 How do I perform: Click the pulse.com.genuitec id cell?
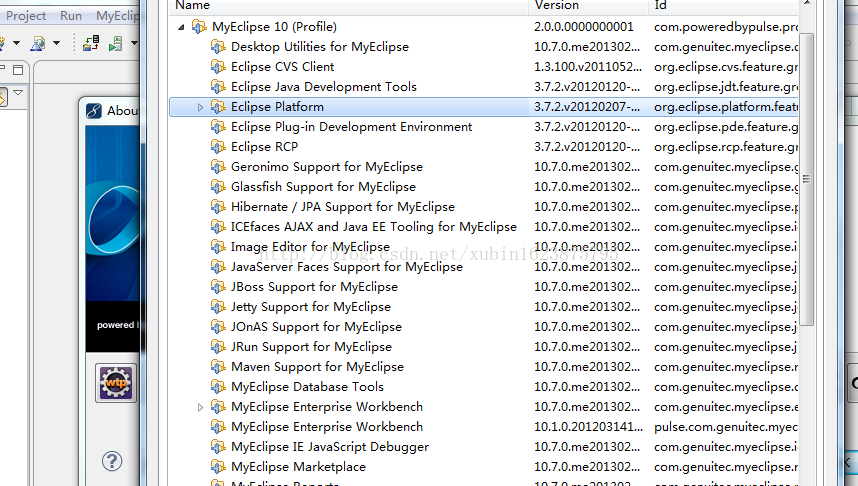point(726,427)
